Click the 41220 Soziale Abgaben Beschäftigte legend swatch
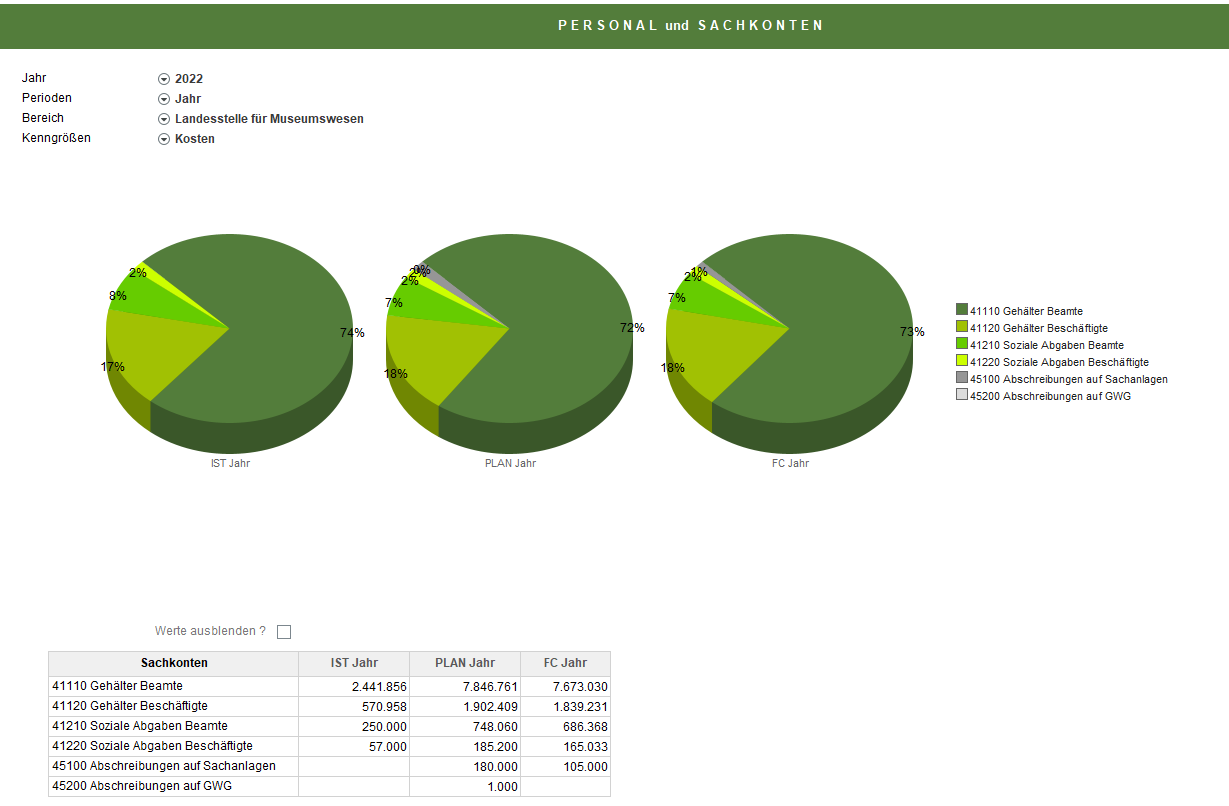Screen dimensions: 1229x806 pyautogui.click(x=962, y=362)
